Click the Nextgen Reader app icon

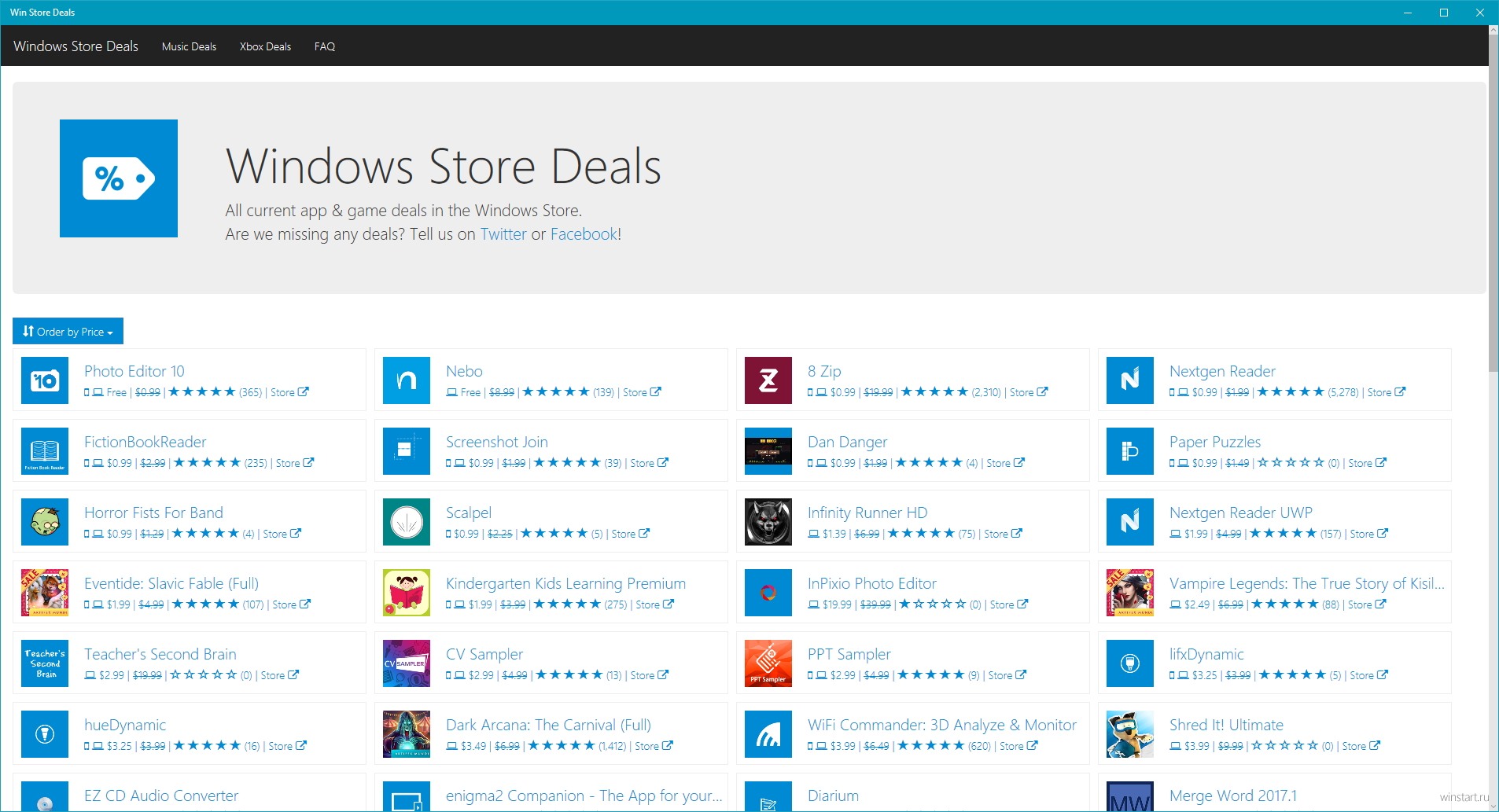click(1130, 380)
